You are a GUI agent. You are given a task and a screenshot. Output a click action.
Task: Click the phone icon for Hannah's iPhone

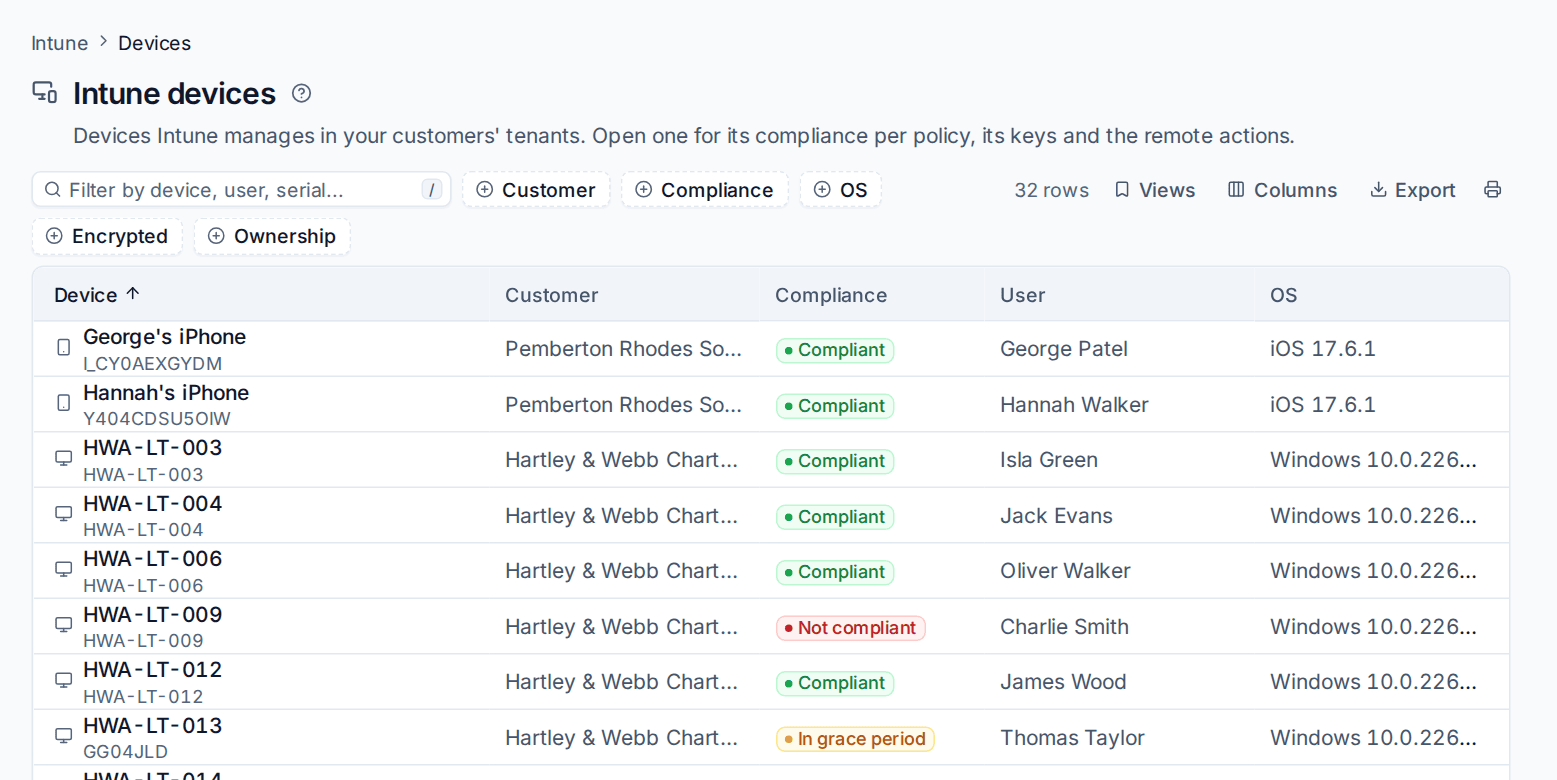(64, 403)
